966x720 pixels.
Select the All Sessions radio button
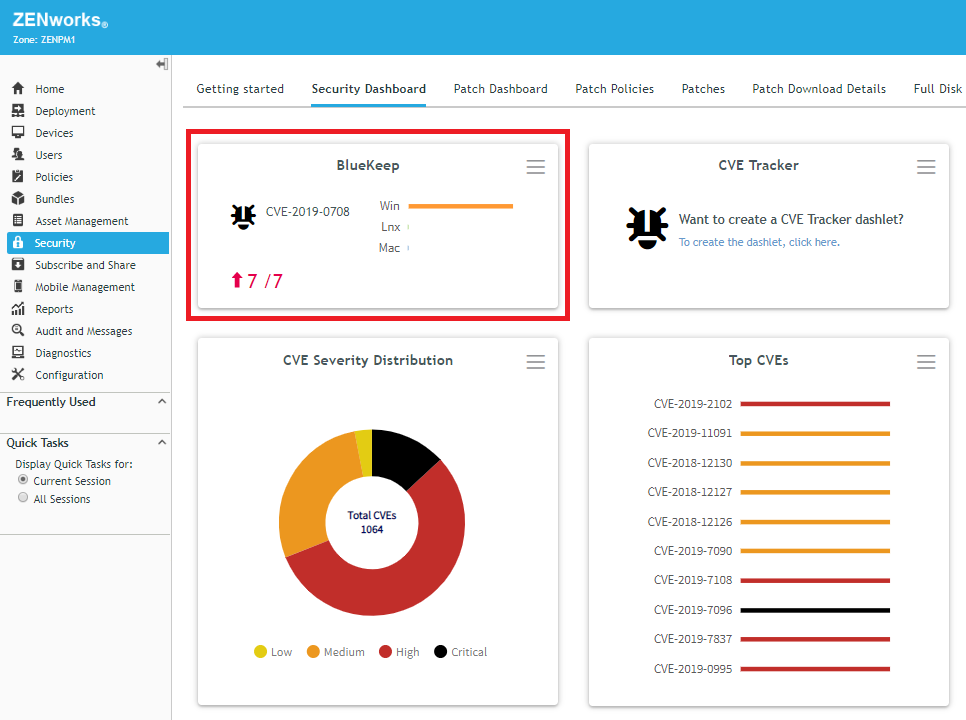click(23, 498)
